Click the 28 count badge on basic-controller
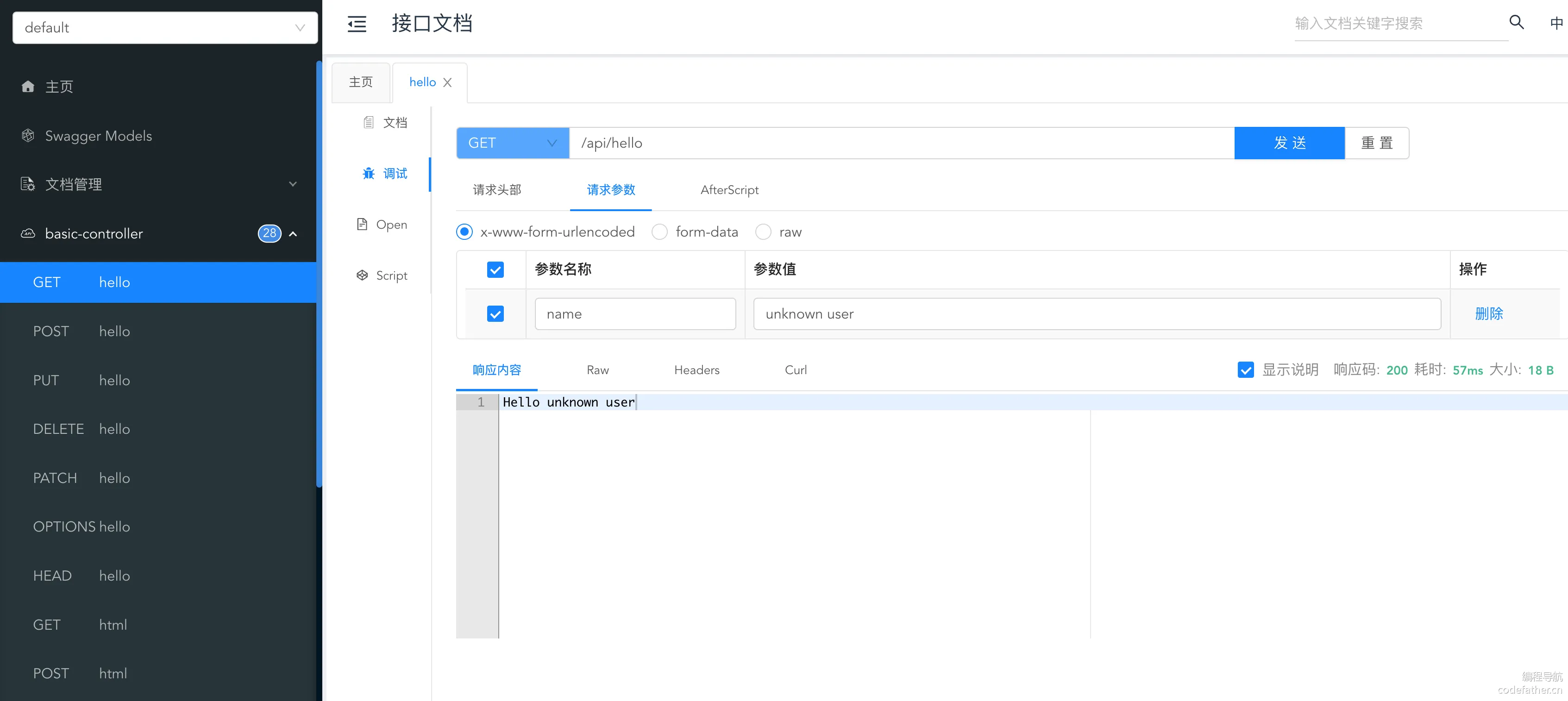Screen dimensions: 1568x701 (270, 233)
